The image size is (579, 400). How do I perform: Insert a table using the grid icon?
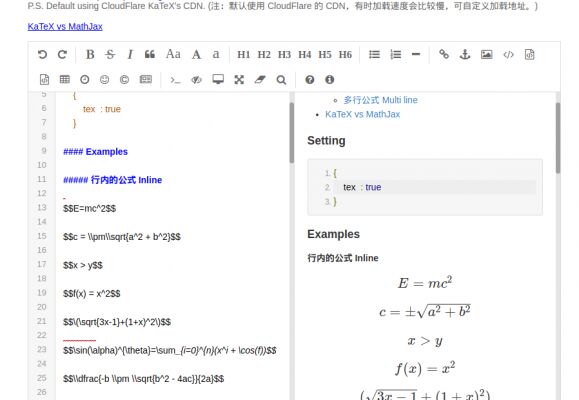click(x=65, y=79)
